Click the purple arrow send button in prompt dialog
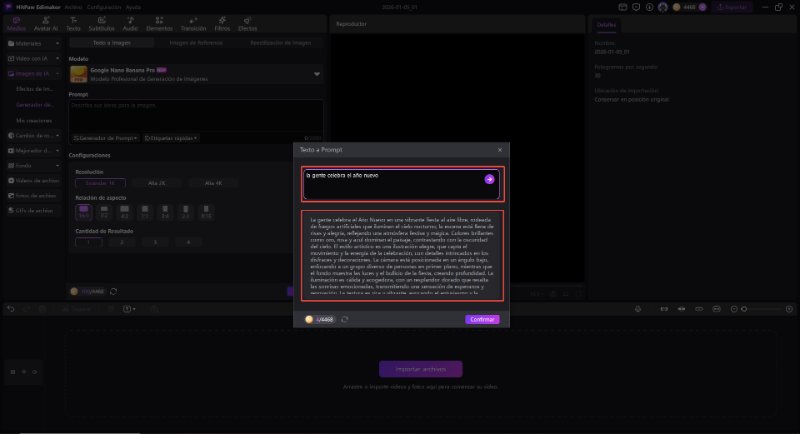The image size is (800, 434). point(490,179)
